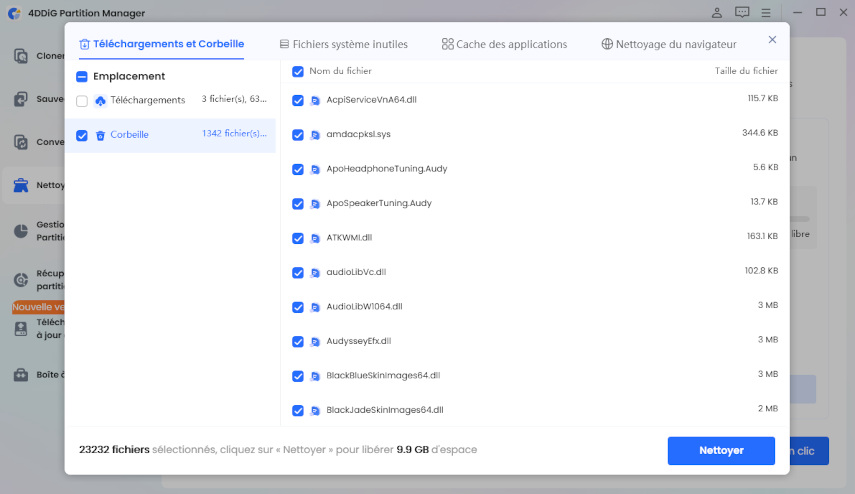The width and height of the screenshot is (855, 494).
Task: Select the Boîte à outils toolbox icon
Action: point(21,375)
